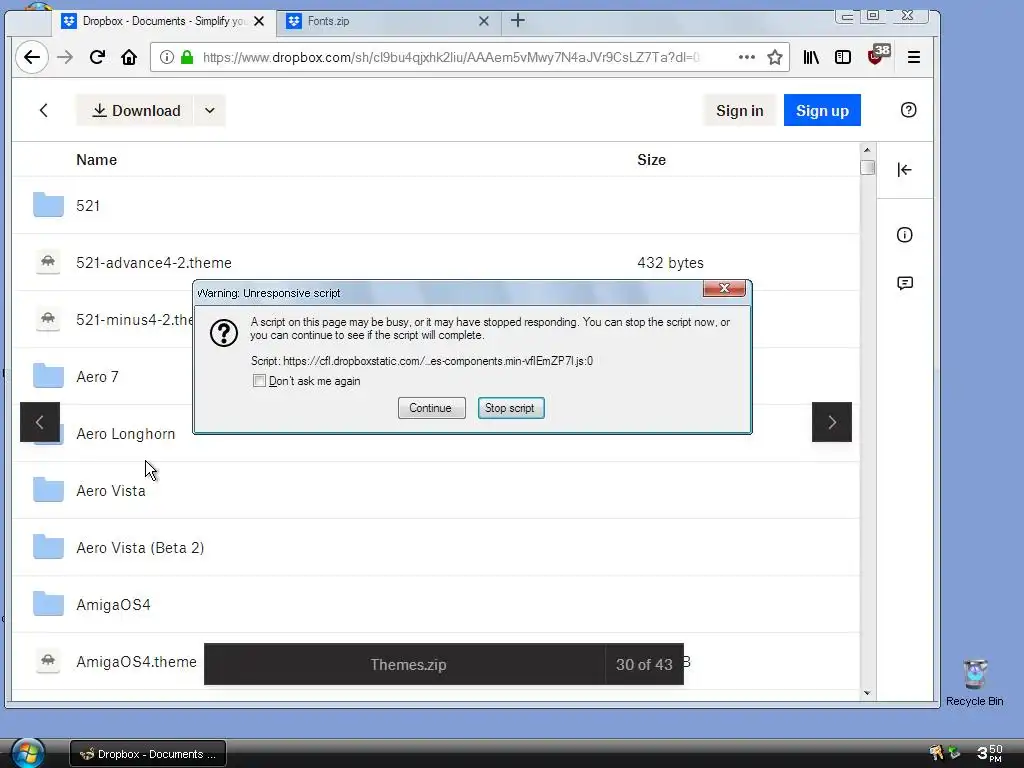
Task: Select the Recycle Bin desktop icon
Action: (974, 683)
